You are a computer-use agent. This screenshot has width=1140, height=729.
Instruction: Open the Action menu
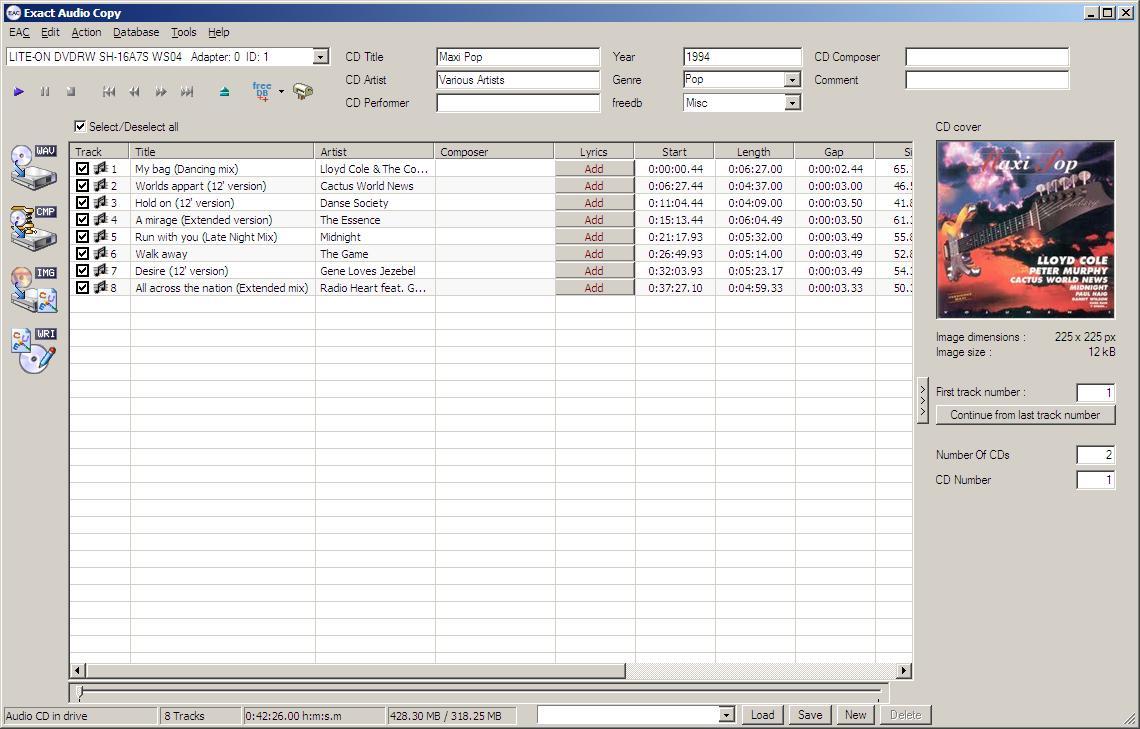(86, 32)
